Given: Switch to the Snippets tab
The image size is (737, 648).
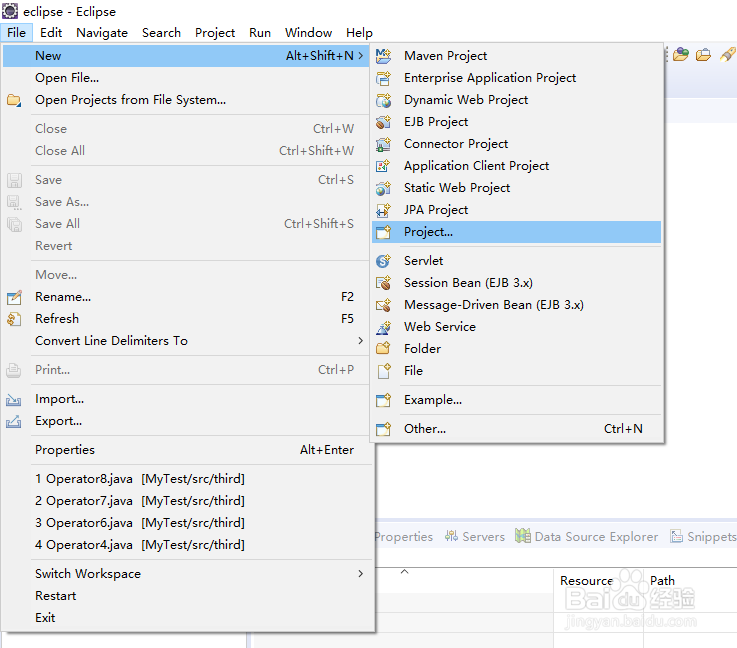Looking at the screenshot, I should 704,536.
